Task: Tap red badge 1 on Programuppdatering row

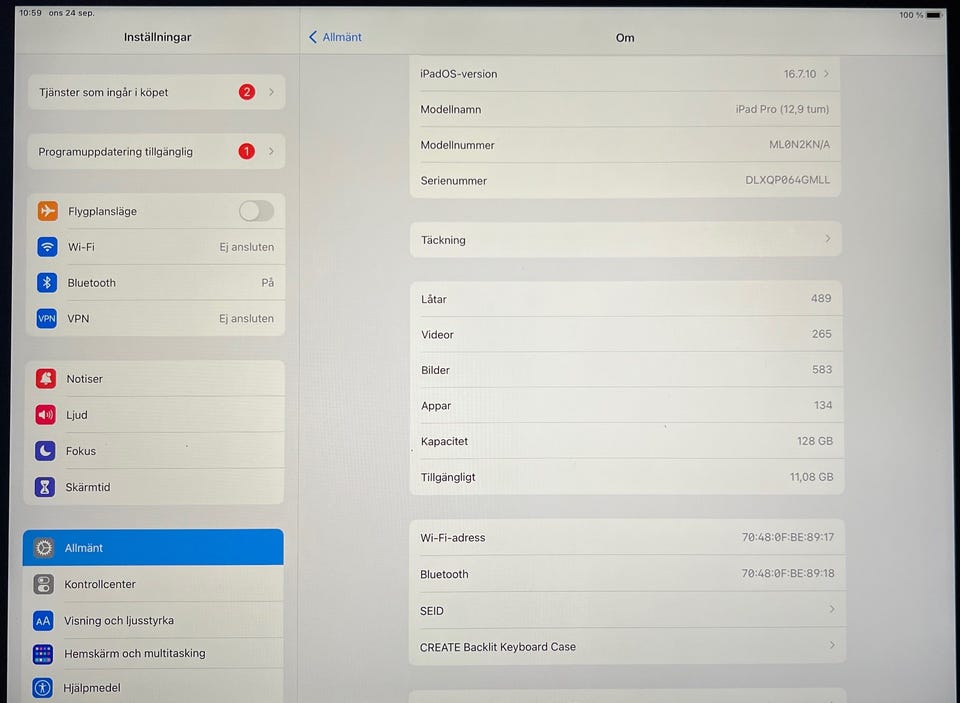Action: coord(246,151)
